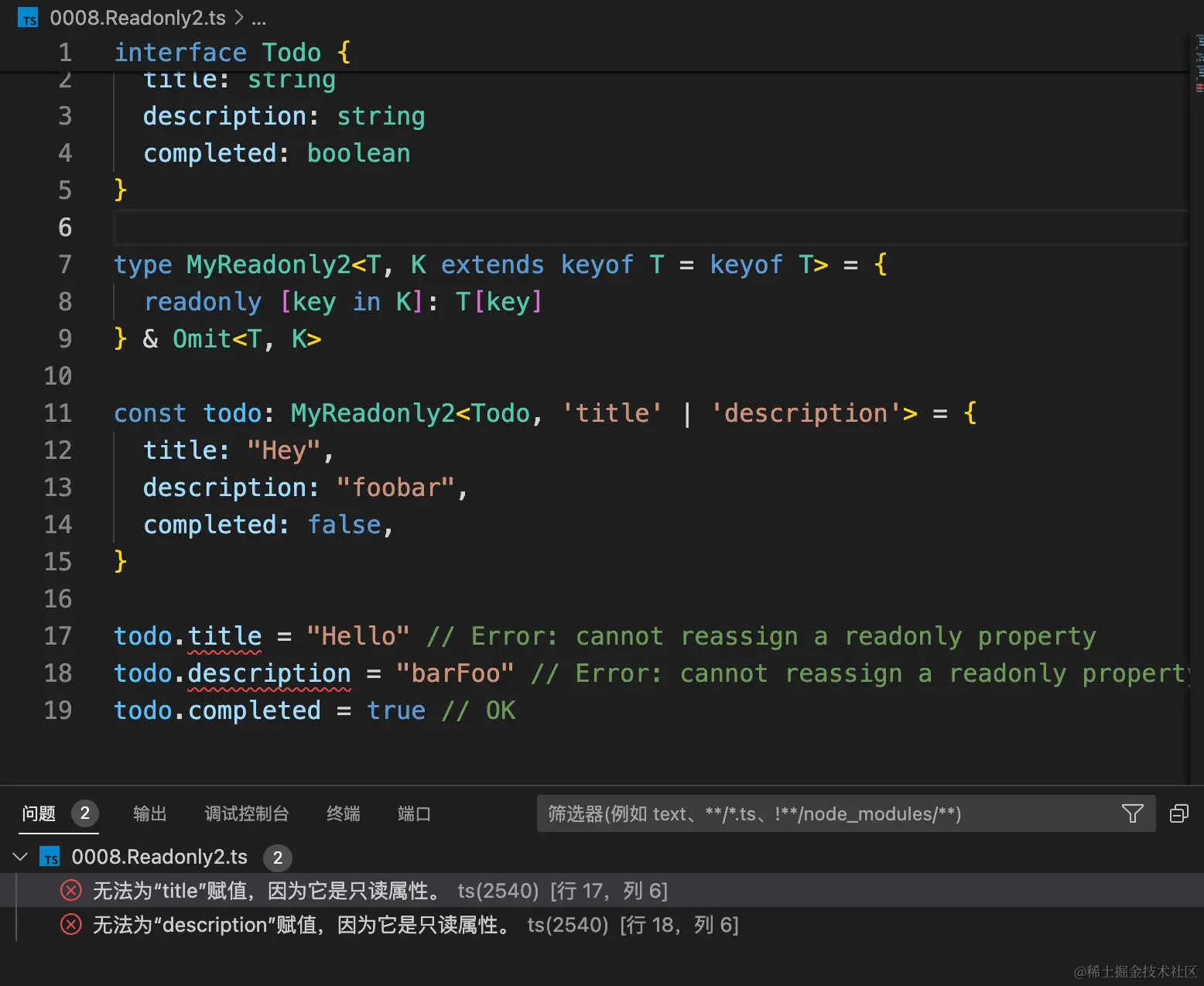Click line number 11 in the gutter

58,413
